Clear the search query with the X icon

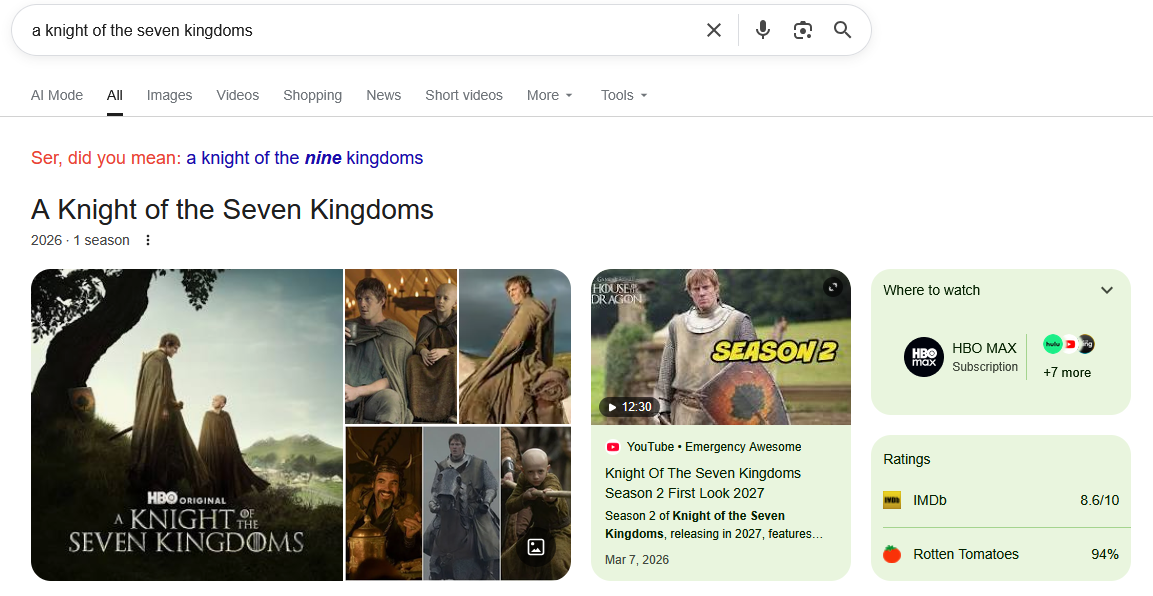[713, 30]
